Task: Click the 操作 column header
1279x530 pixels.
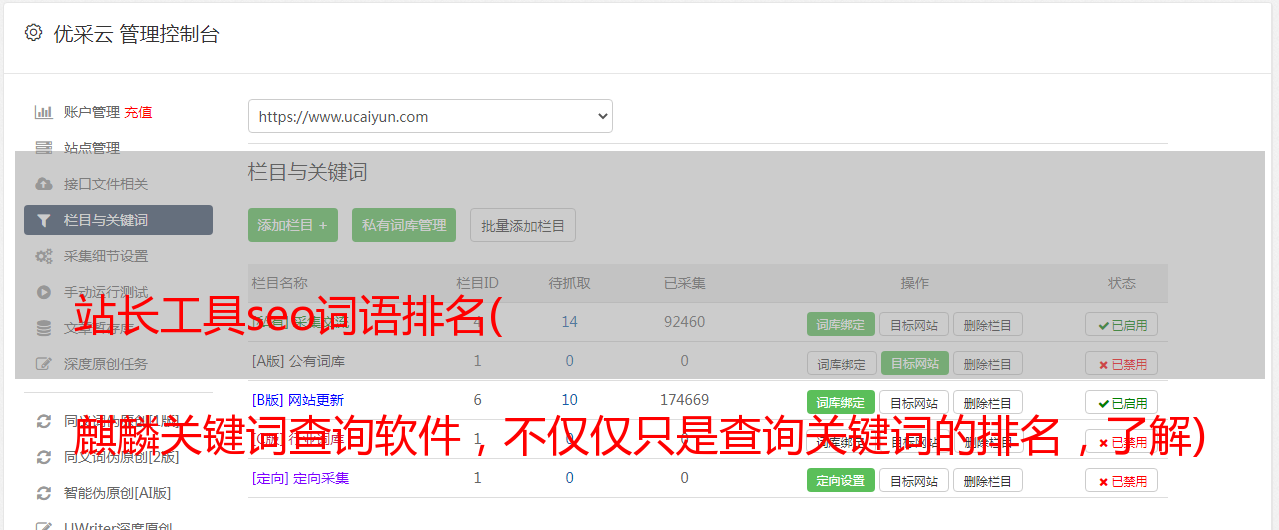Action: (915, 283)
